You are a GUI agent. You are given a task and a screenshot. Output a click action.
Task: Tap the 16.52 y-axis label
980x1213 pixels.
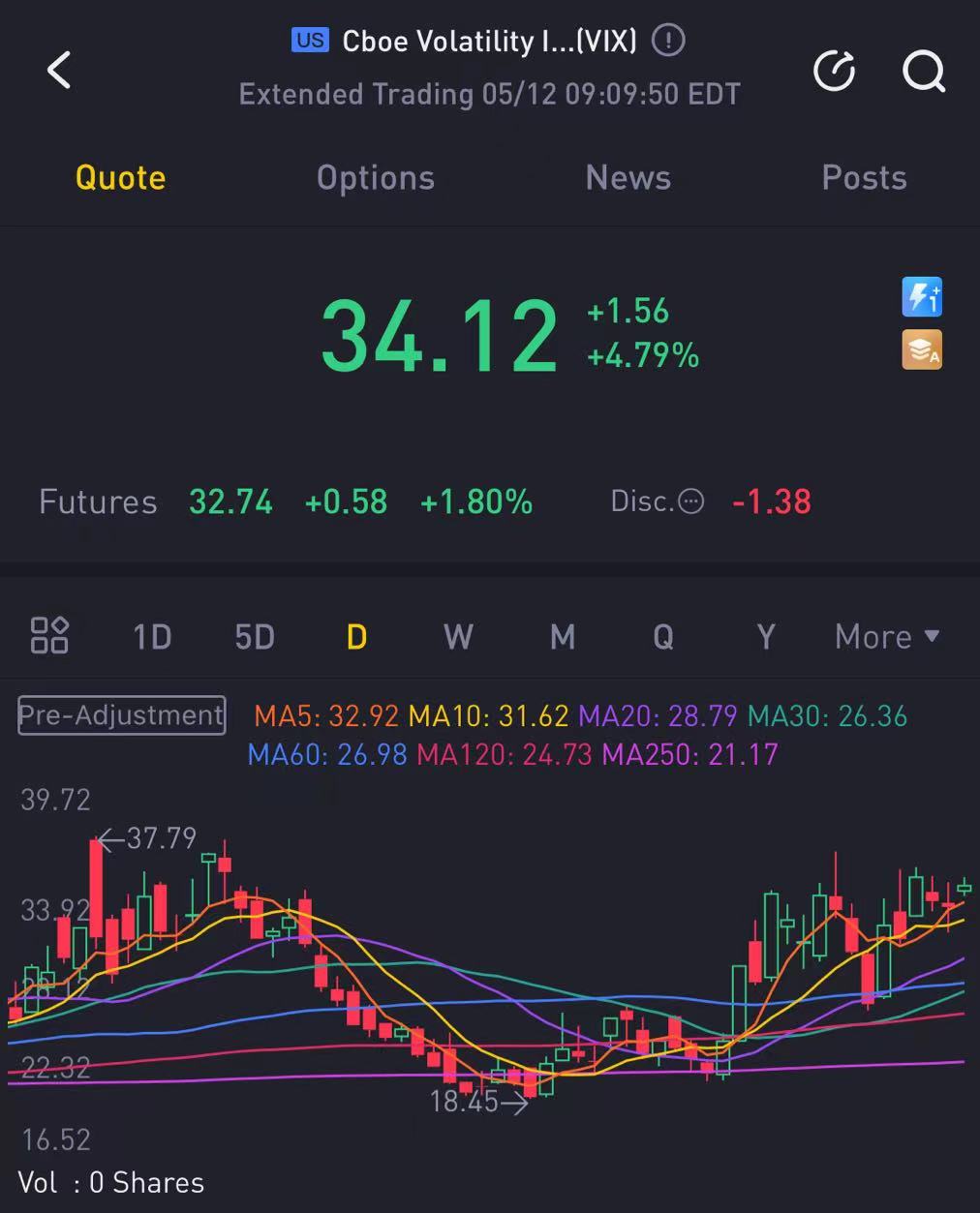[55, 1139]
